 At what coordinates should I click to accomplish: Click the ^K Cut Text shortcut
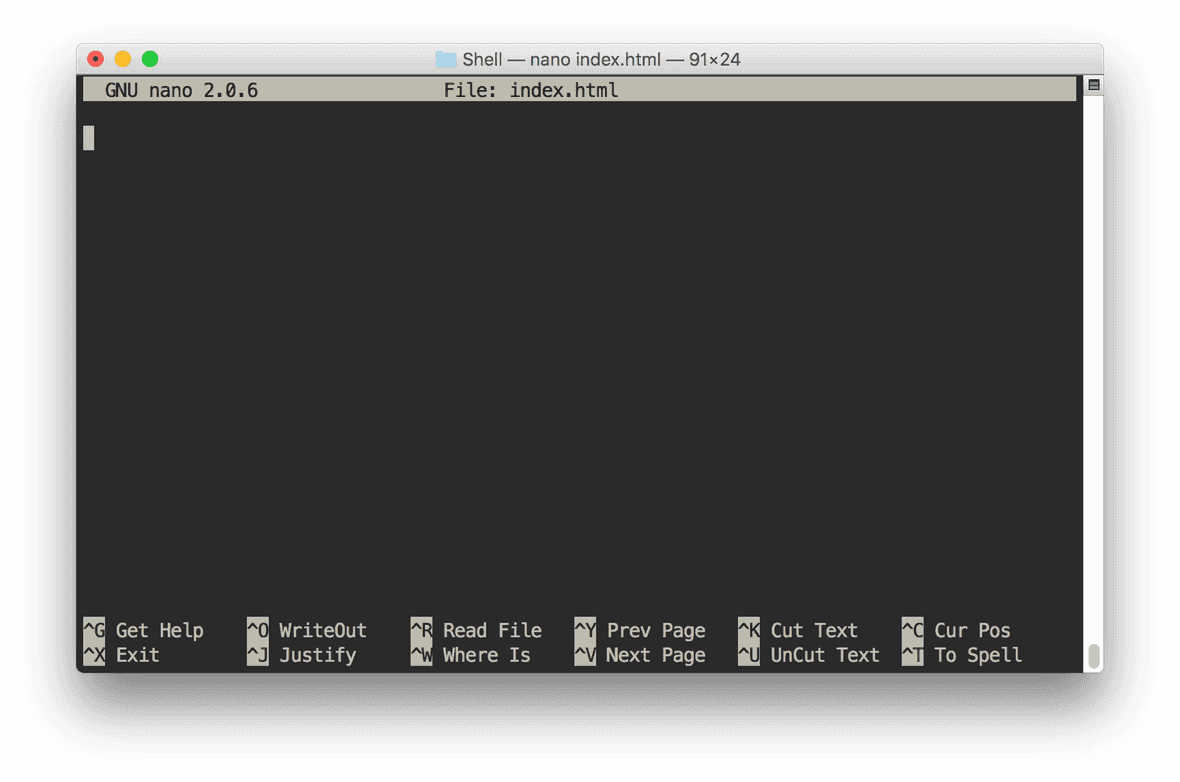[x=798, y=631]
